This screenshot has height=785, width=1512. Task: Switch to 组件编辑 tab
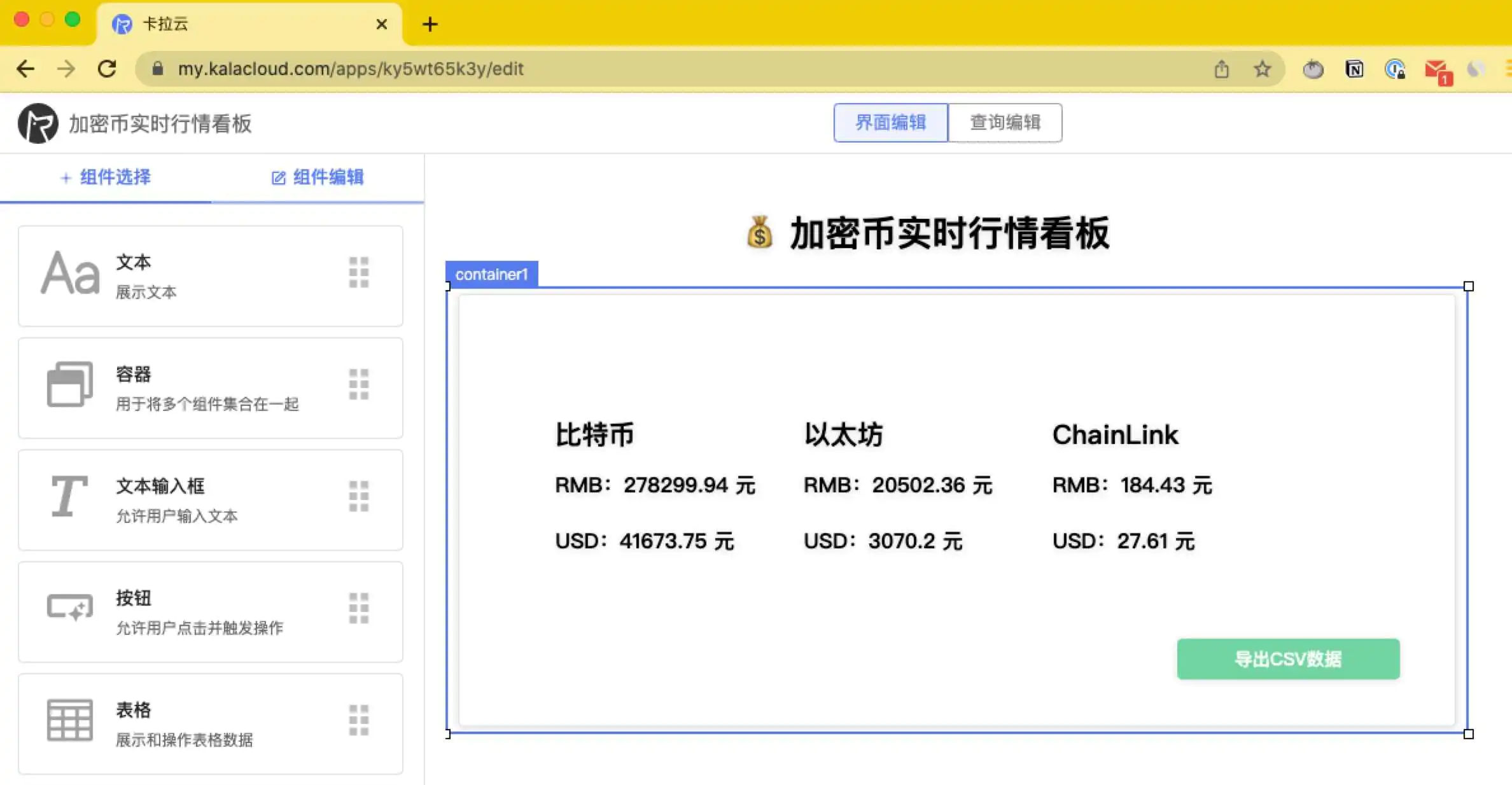coord(318,177)
